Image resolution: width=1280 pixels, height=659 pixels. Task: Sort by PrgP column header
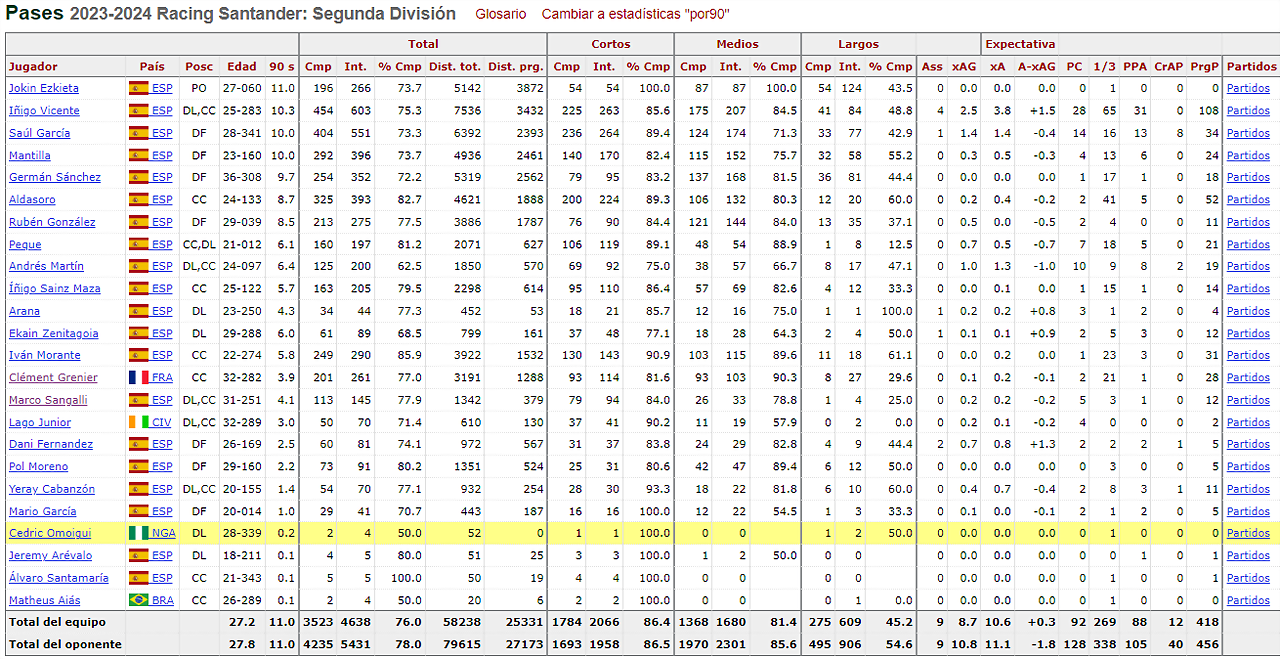pyautogui.click(x=1205, y=66)
